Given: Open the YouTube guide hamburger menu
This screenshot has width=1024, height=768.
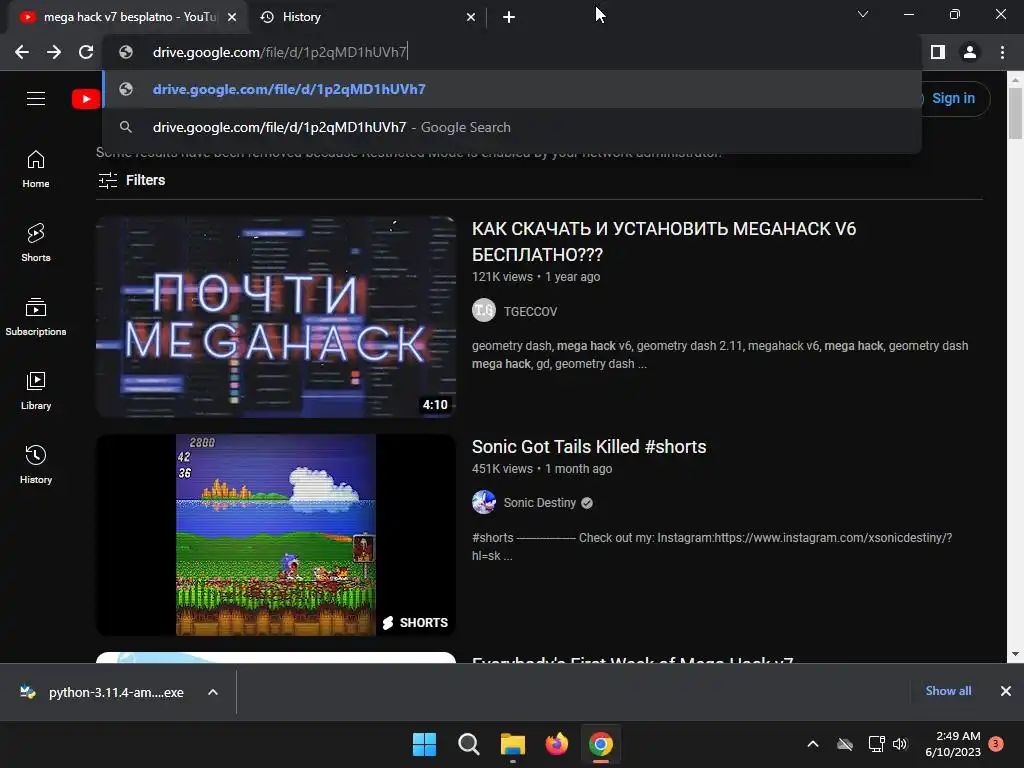Looking at the screenshot, I should [36, 99].
